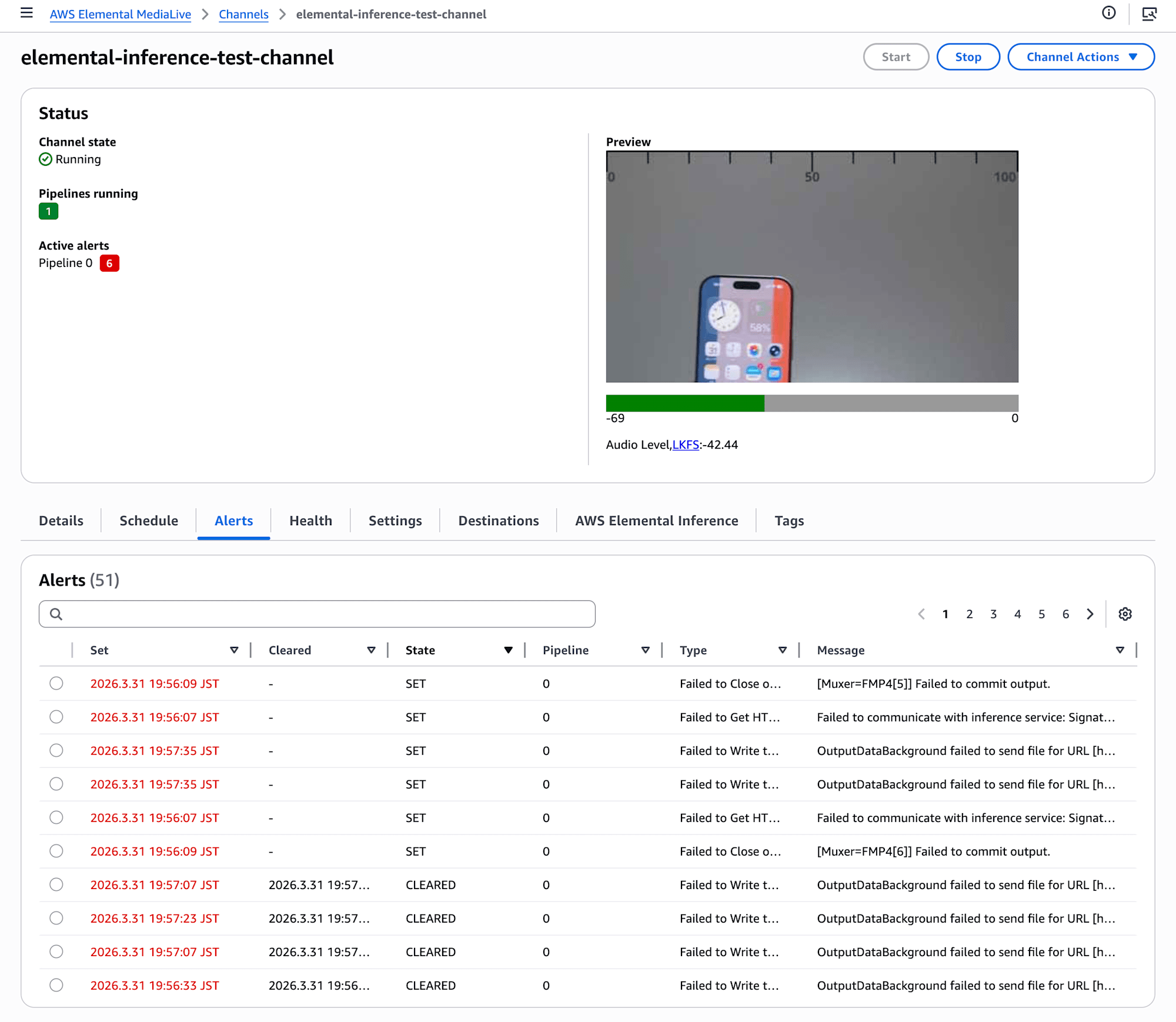Open the LKFS link

click(685, 445)
